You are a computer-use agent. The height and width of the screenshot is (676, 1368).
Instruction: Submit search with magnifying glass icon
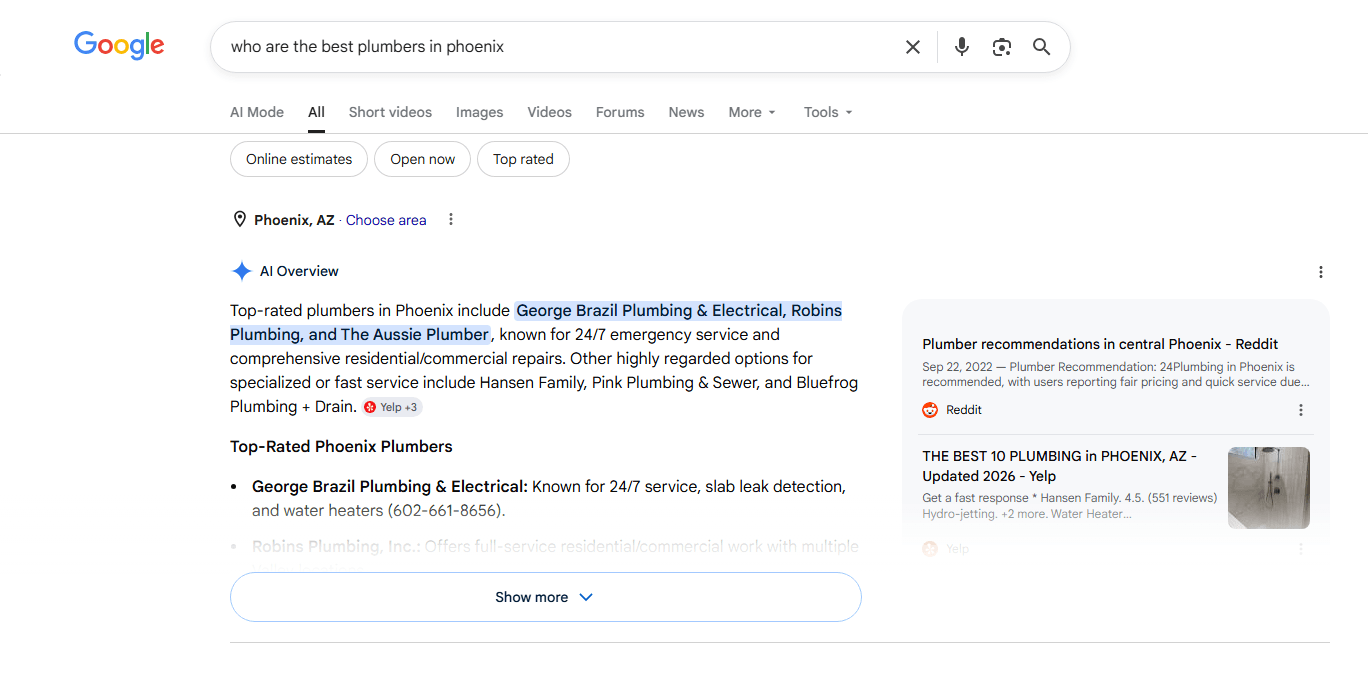point(1041,47)
